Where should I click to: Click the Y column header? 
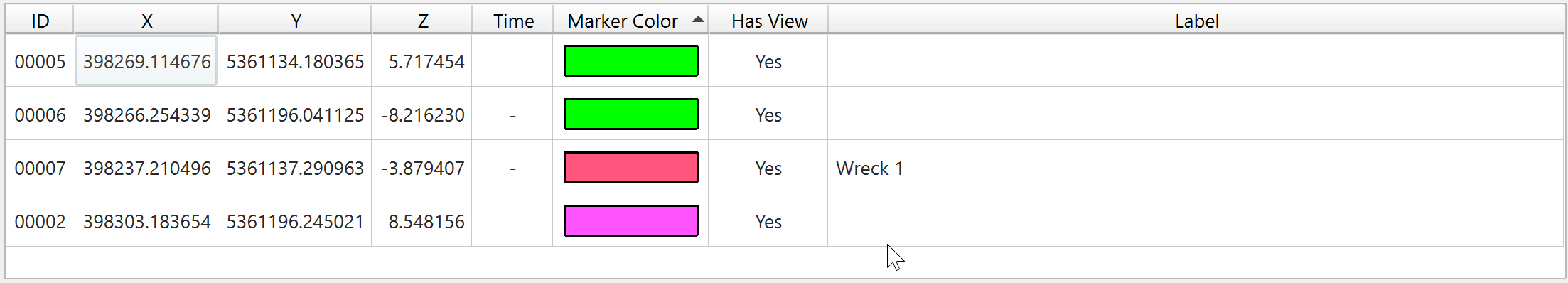tap(295, 21)
